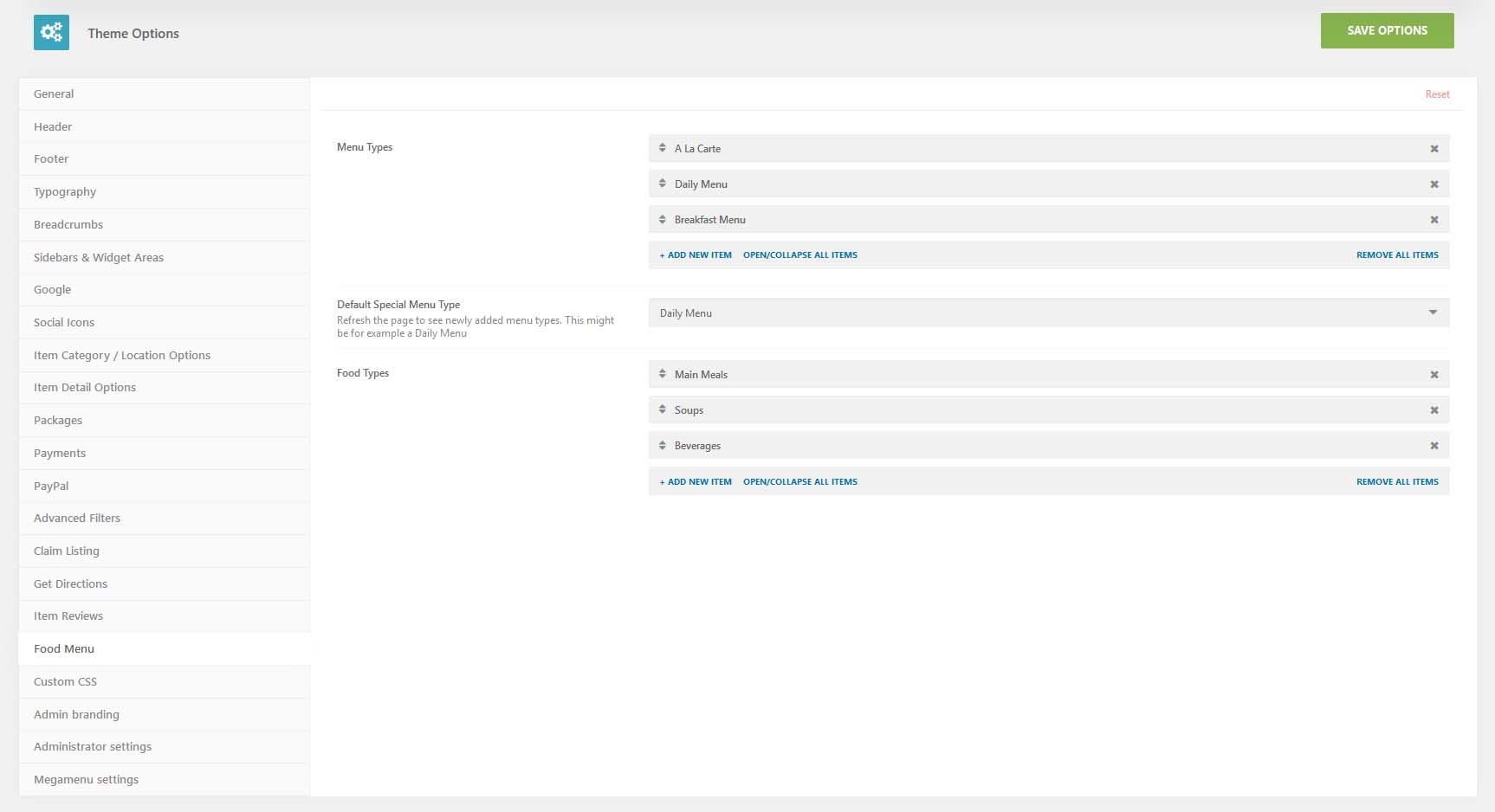Screen dimensions: 1495x812
Task: Remove the Daily Menu type item
Action: pos(1434,184)
